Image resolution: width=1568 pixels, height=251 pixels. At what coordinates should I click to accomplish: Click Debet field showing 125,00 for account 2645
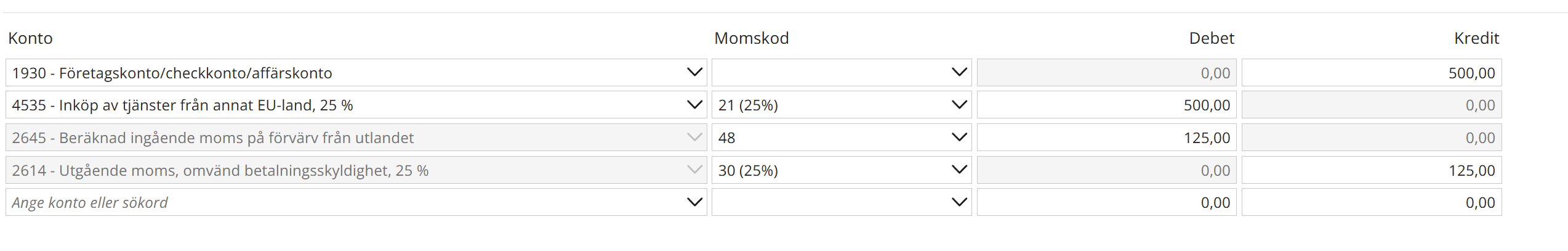pyautogui.click(x=1106, y=138)
